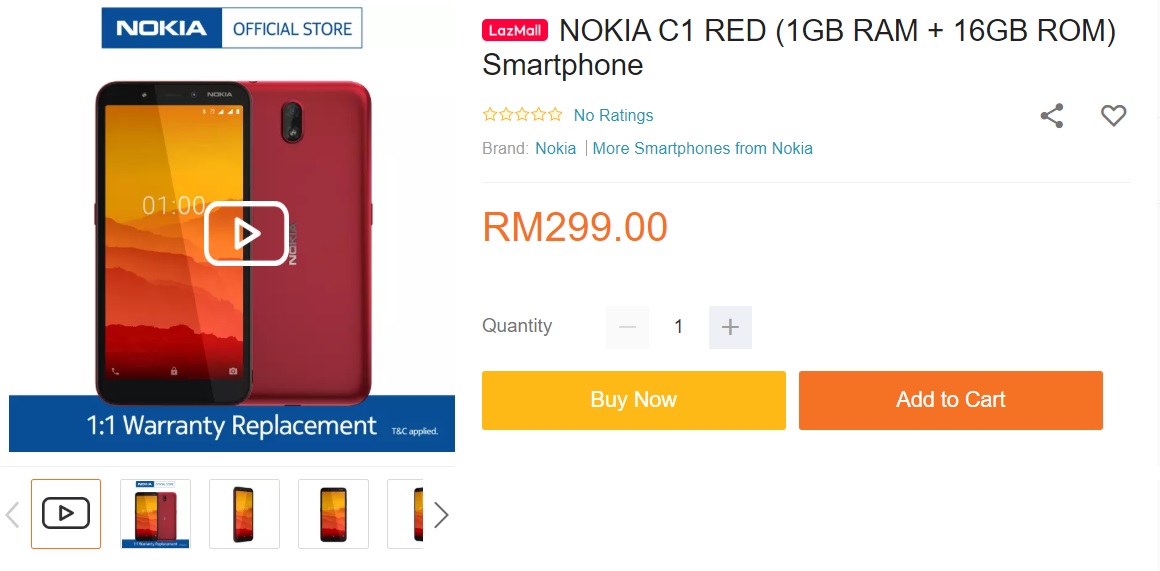1160x571 pixels.
Task: Open the Nokia brand link
Action: pos(556,149)
